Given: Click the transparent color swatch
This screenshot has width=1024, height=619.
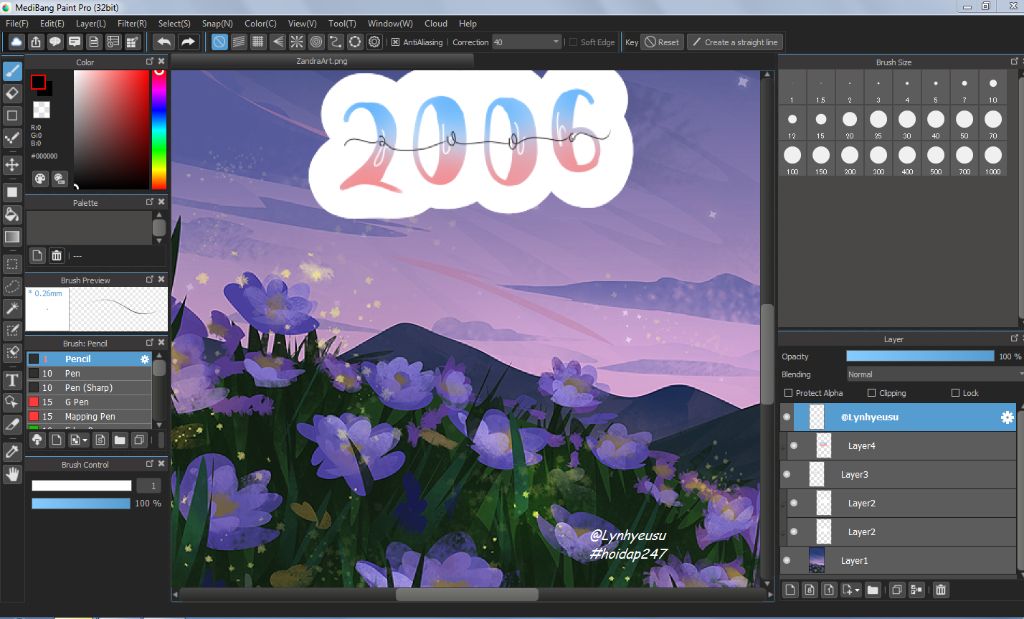Looking at the screenshot, I should pyautogui.click(x=41, y=109).
